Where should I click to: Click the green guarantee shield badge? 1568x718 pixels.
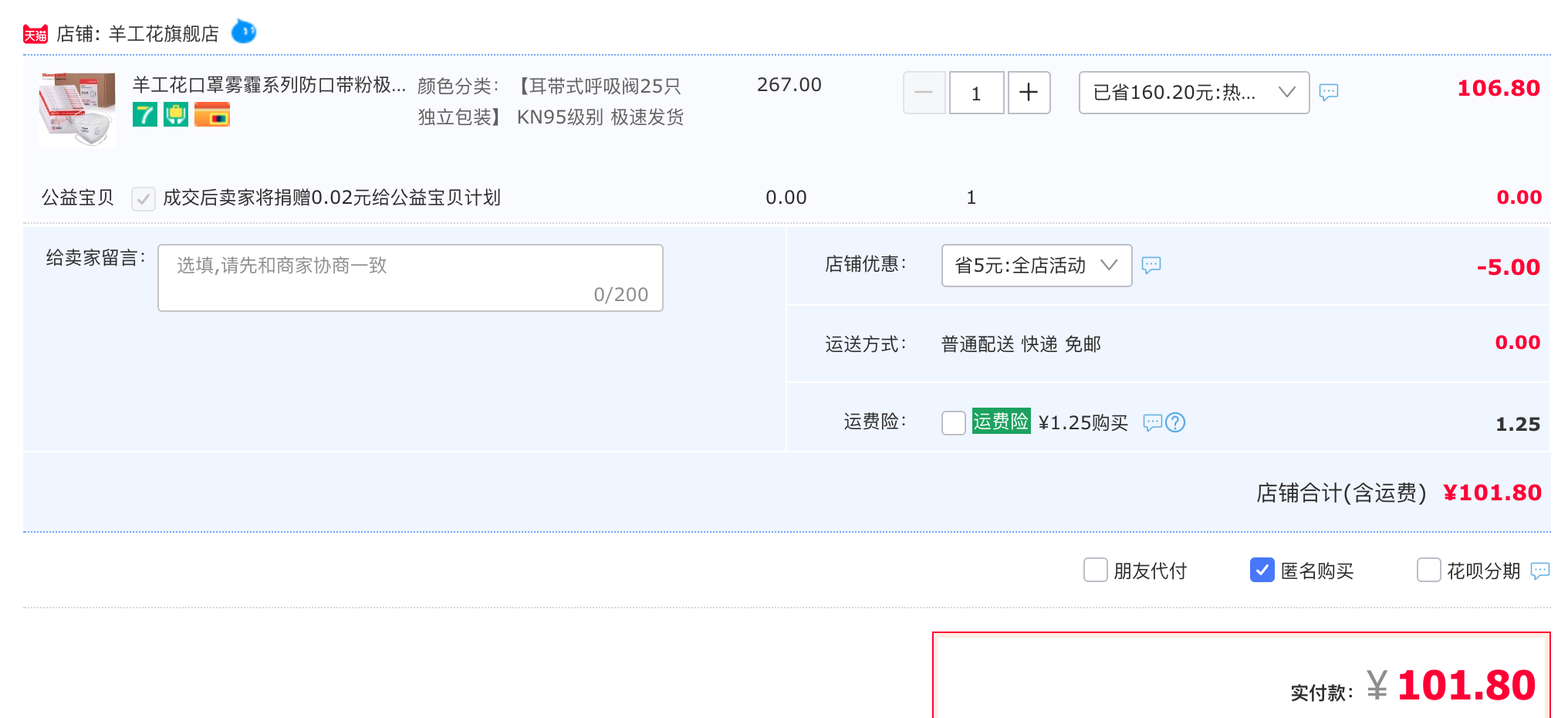pos(176,114)
